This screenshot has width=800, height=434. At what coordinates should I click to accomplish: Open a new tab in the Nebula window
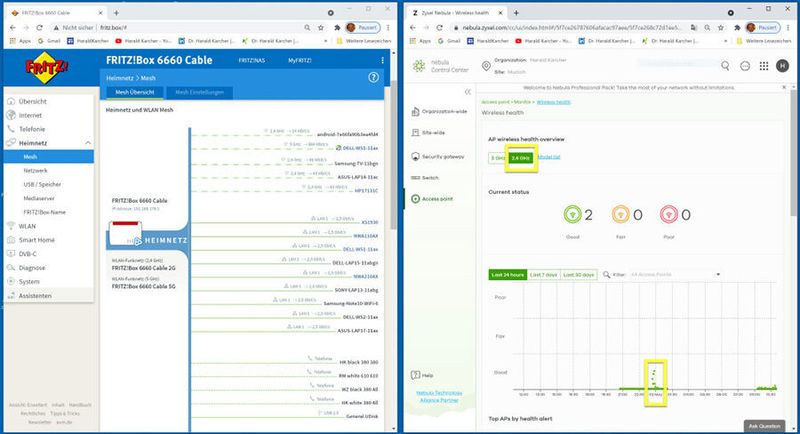(x=516, y=13)
